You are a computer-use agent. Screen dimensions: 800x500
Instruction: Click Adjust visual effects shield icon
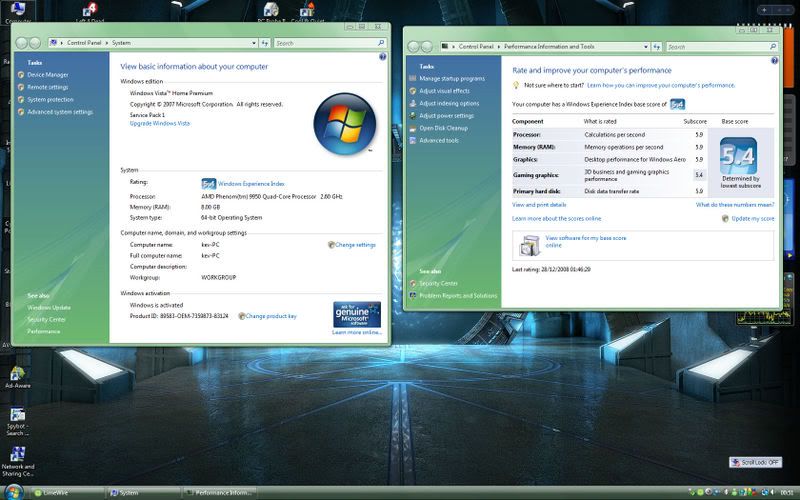[413, 91]
